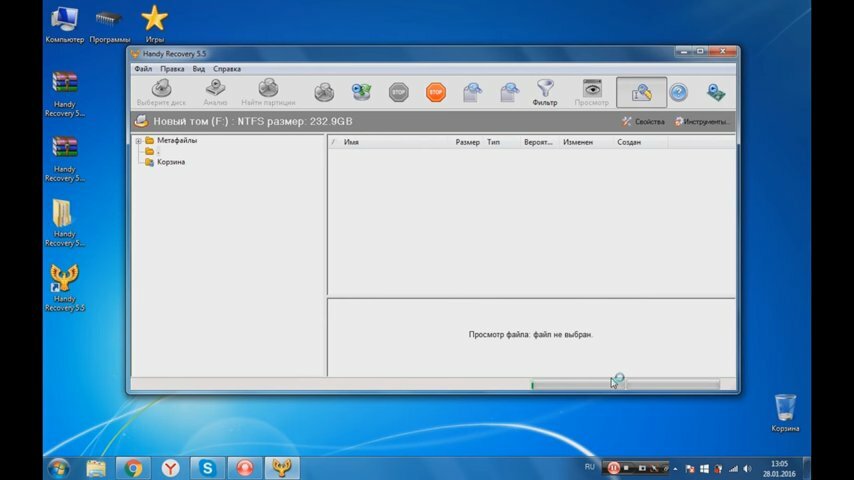Toggle the highlighted info panel toolbar button

642,92
